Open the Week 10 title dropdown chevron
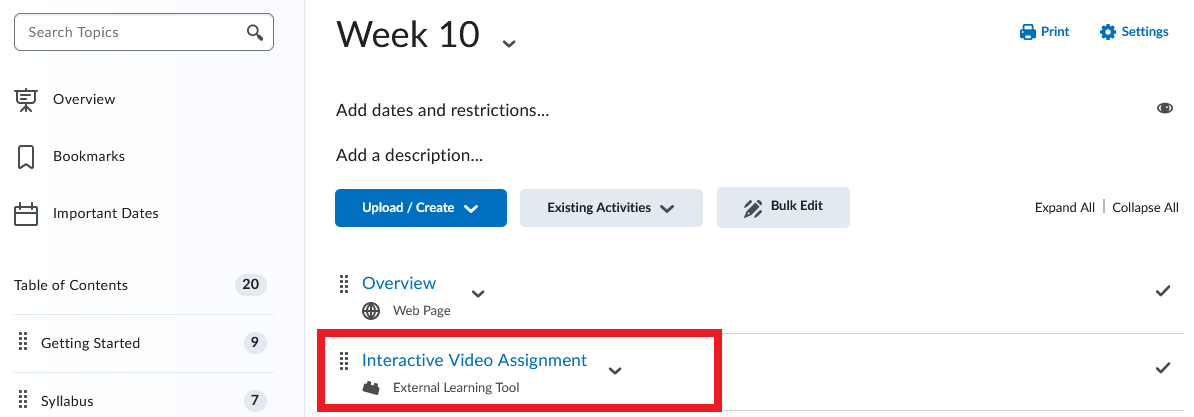 (509, 43)
